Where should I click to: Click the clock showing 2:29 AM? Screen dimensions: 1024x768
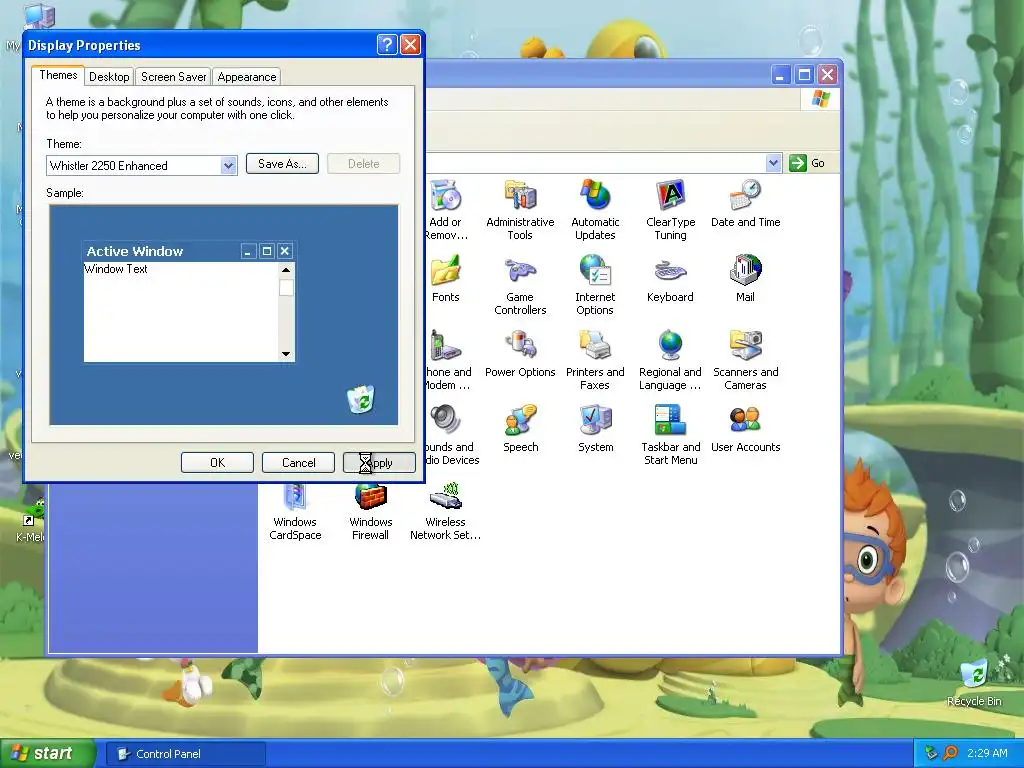click(987, 753)
